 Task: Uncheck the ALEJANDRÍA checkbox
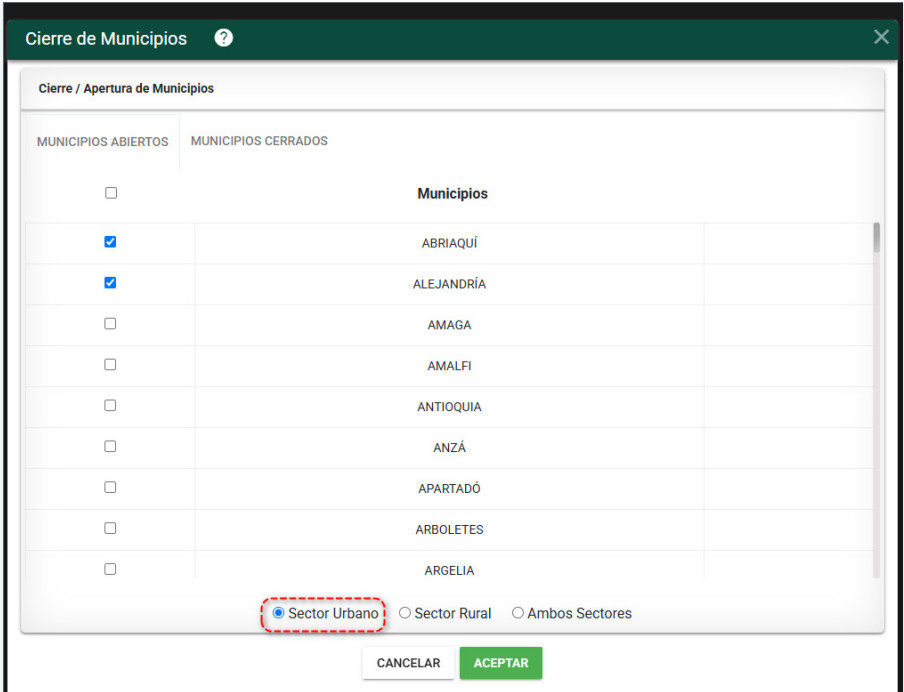110,283
